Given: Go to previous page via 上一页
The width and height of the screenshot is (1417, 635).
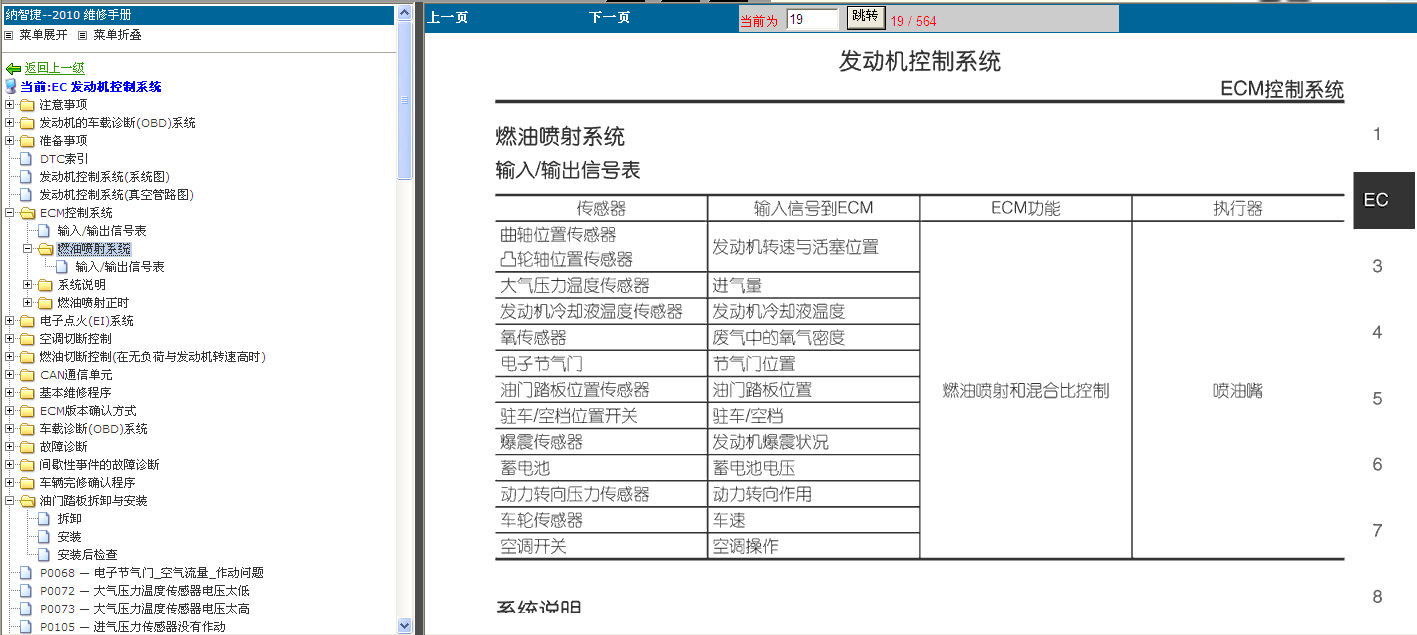Looking at the screenshot, I should (x=447, y=18).
